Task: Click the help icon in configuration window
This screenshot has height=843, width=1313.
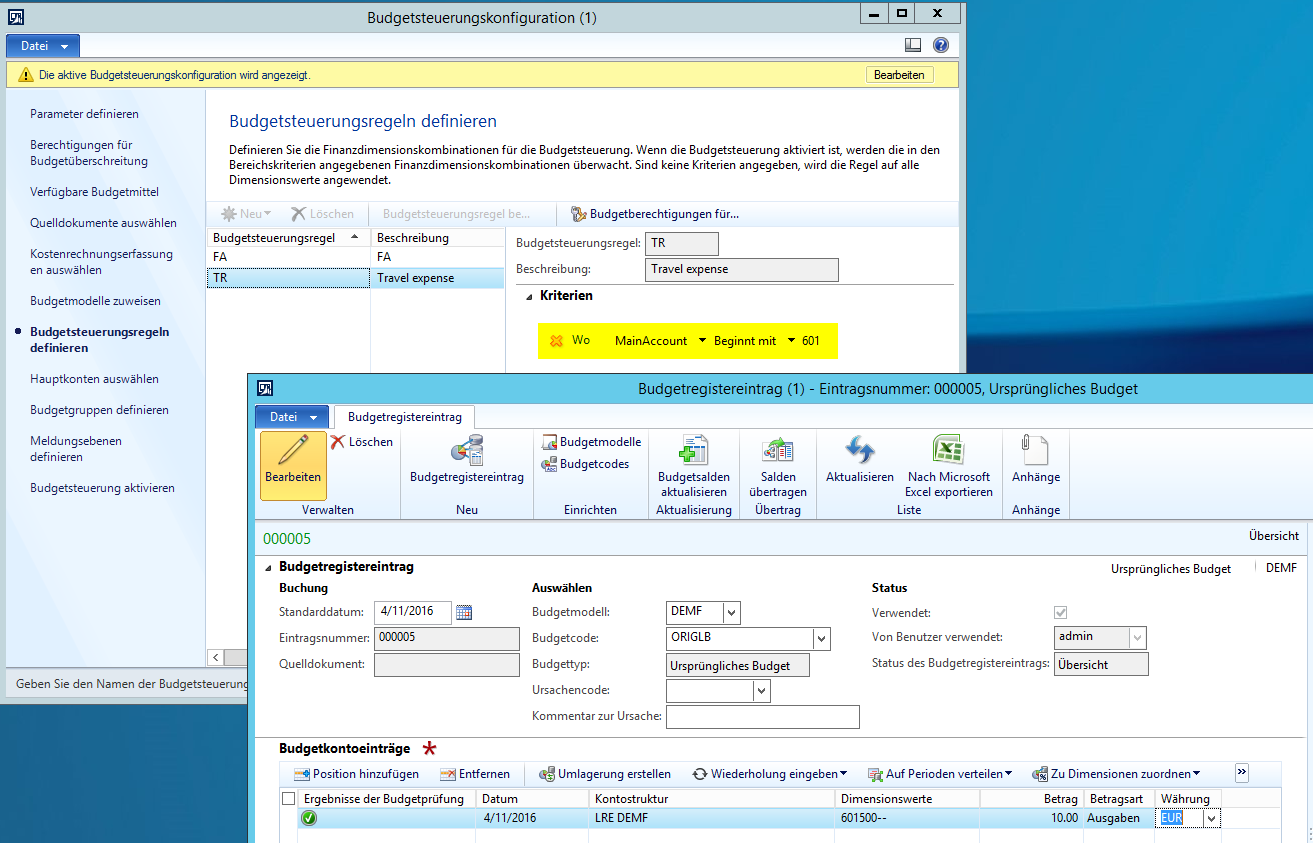Action: pos(940,45)
